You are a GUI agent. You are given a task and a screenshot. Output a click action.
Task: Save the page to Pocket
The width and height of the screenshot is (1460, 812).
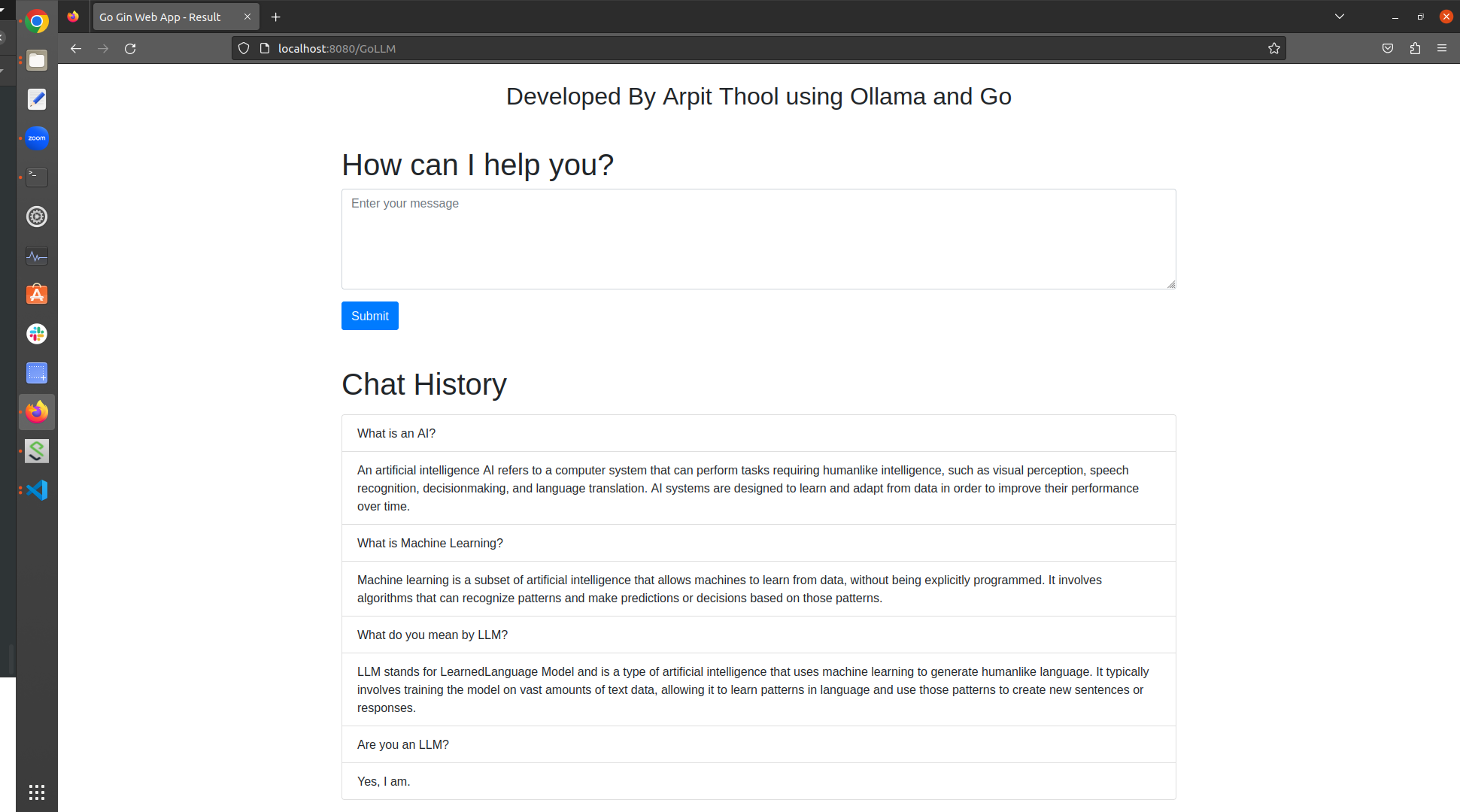pyautogui.click(x=1388, y=48)
